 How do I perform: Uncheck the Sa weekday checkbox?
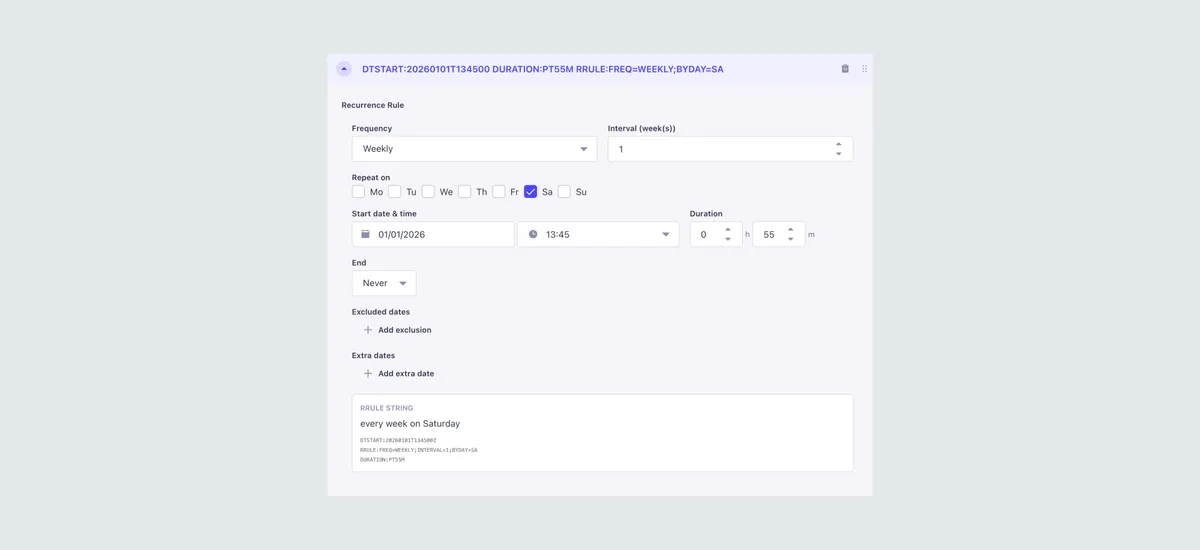coord(531,191)
